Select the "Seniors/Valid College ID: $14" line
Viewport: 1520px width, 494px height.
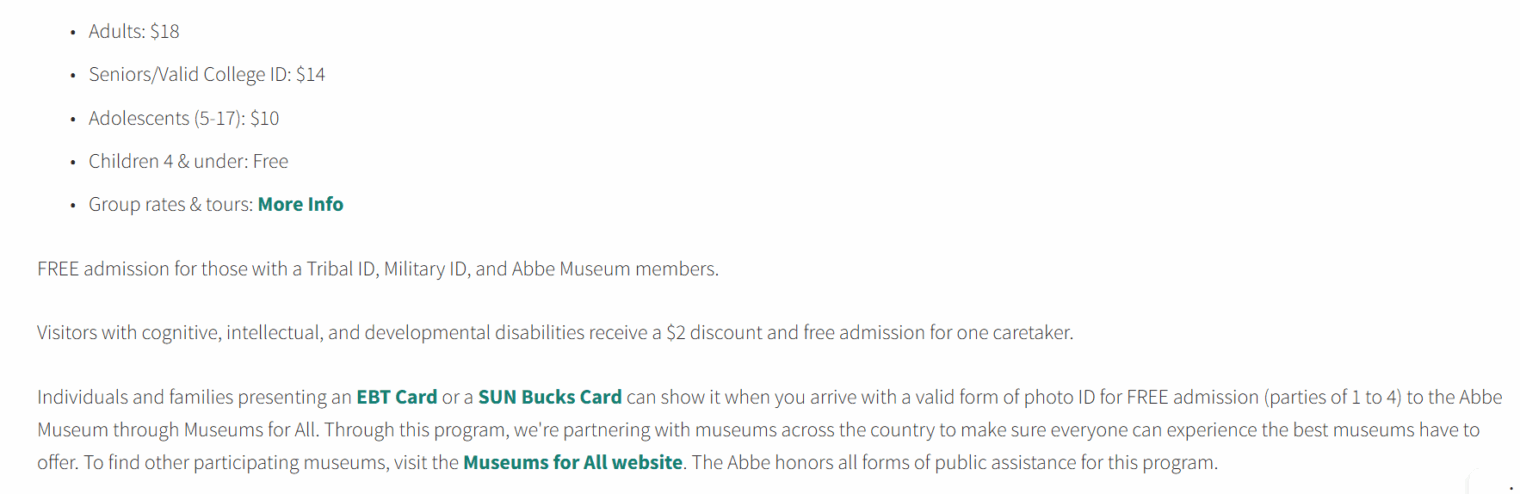(x=206, y=74)
